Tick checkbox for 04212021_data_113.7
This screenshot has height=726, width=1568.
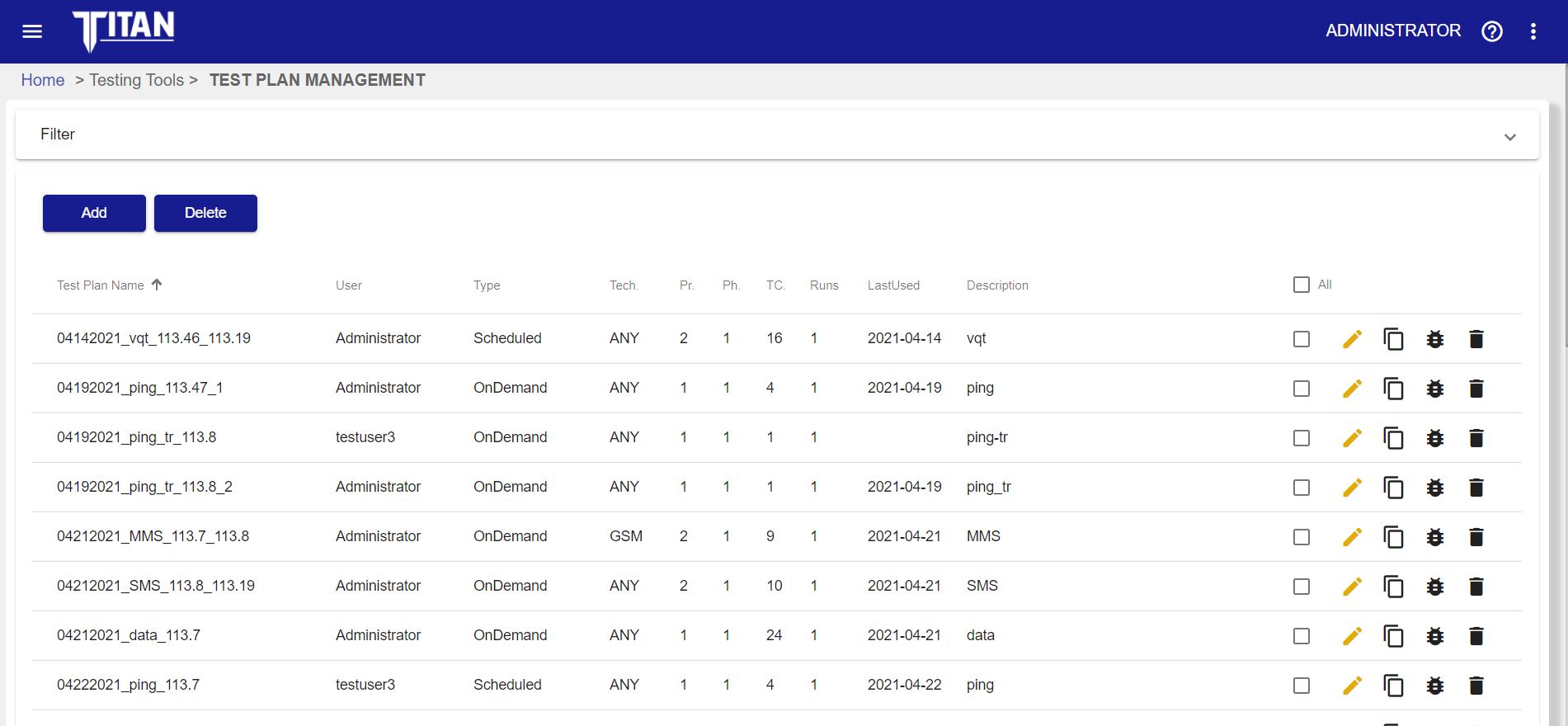1302,636
